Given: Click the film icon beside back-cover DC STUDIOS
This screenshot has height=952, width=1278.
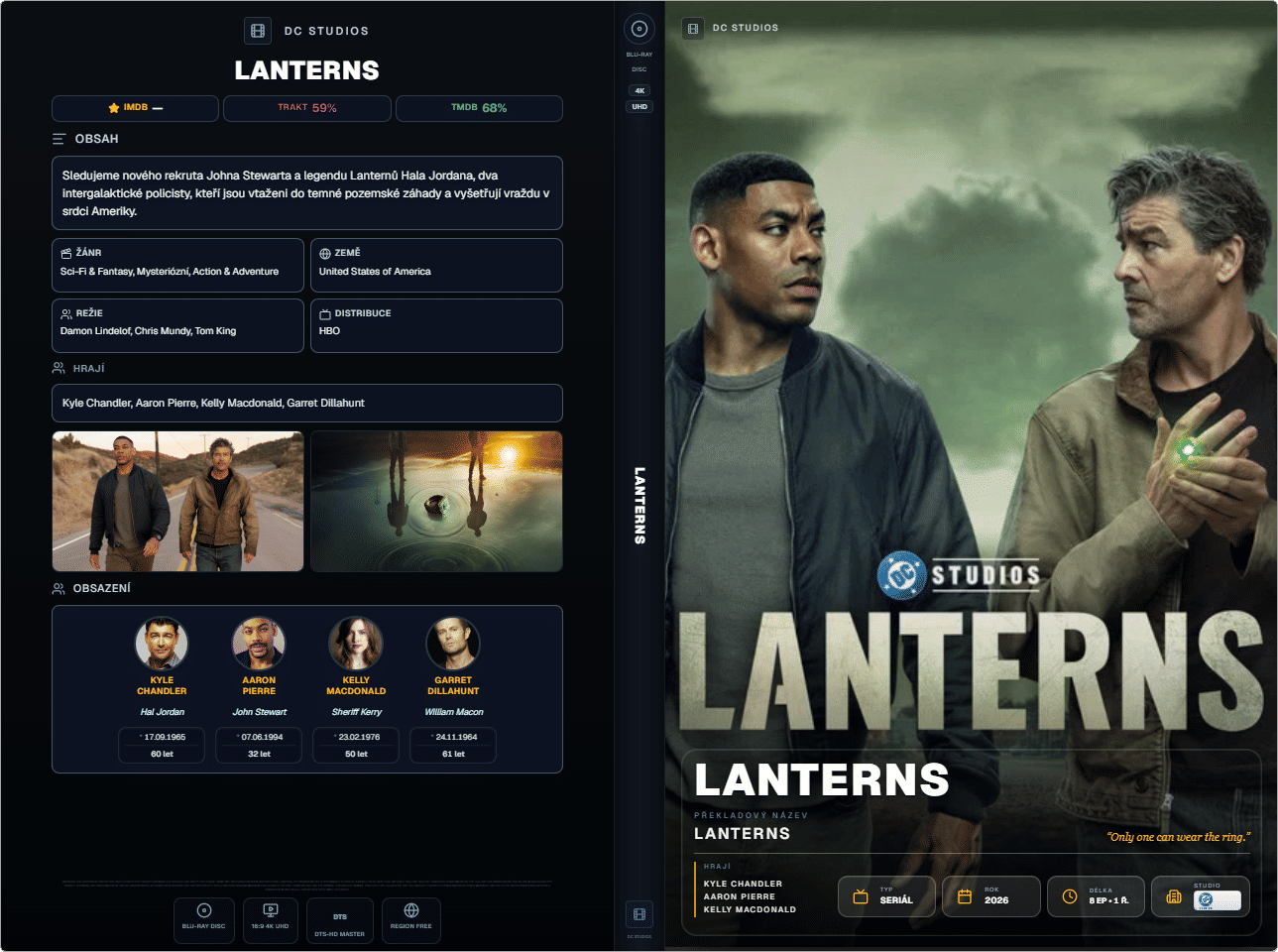Looking at the screenshot, I should point(258,31).
